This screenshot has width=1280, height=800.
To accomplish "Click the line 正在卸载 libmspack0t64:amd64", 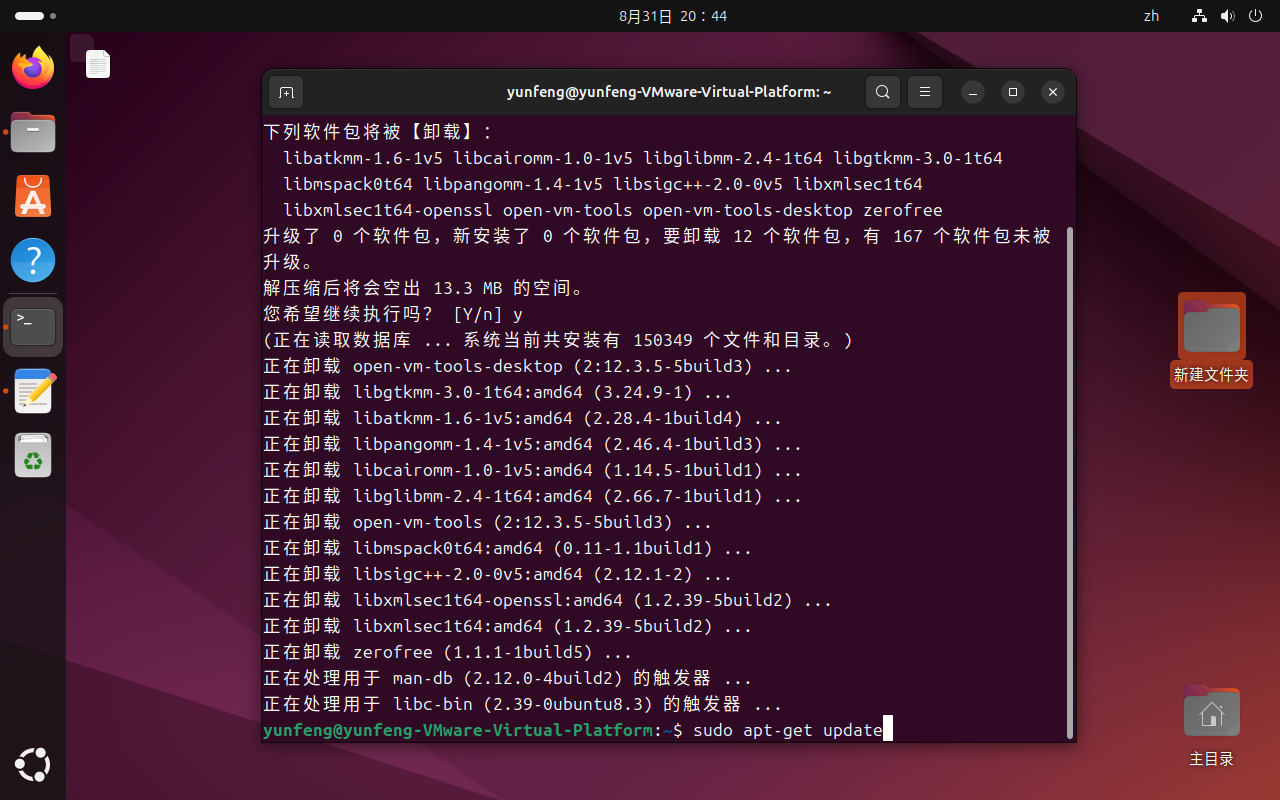I will click(x=507, y=548).
